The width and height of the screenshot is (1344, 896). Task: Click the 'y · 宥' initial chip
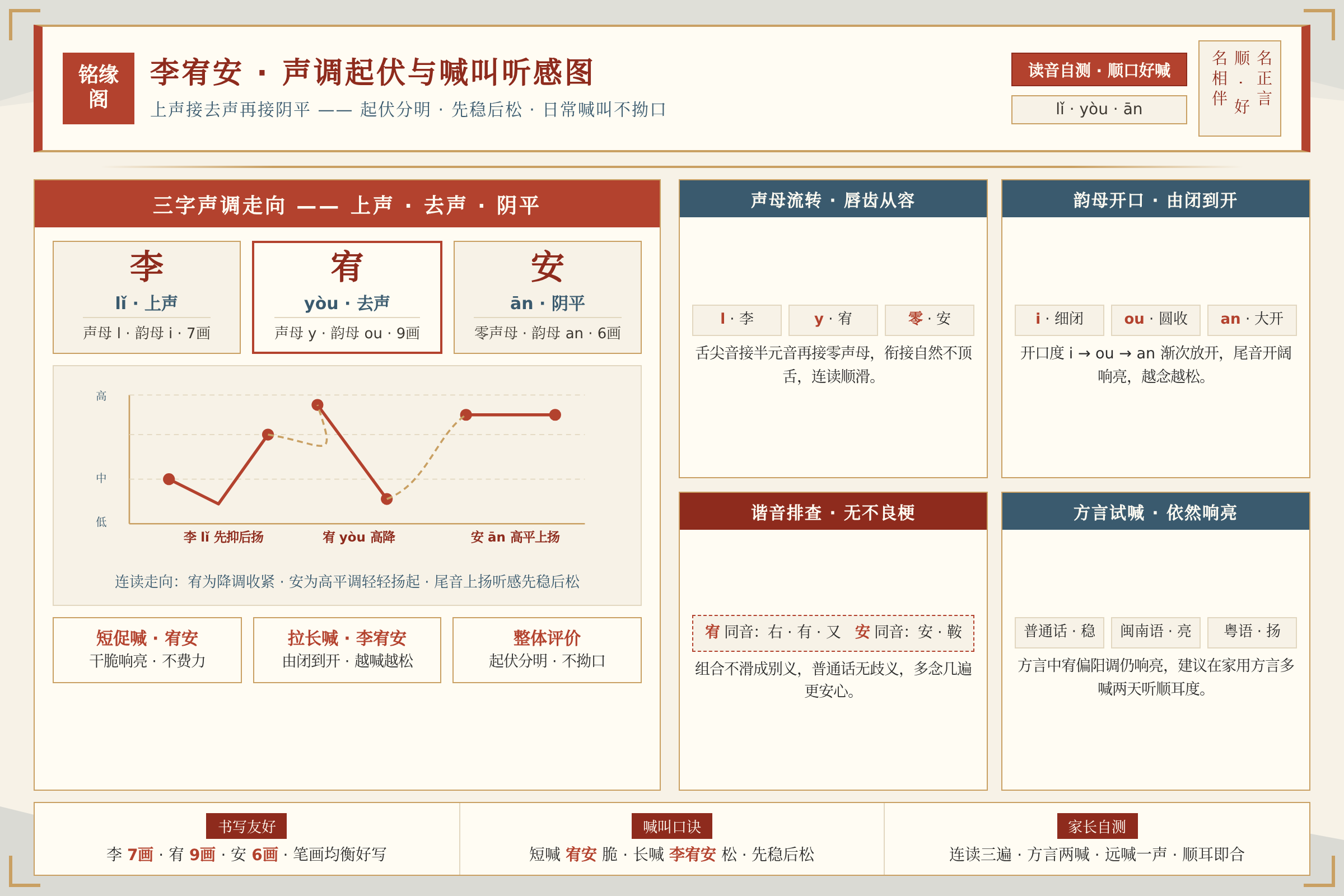(833, 320)
